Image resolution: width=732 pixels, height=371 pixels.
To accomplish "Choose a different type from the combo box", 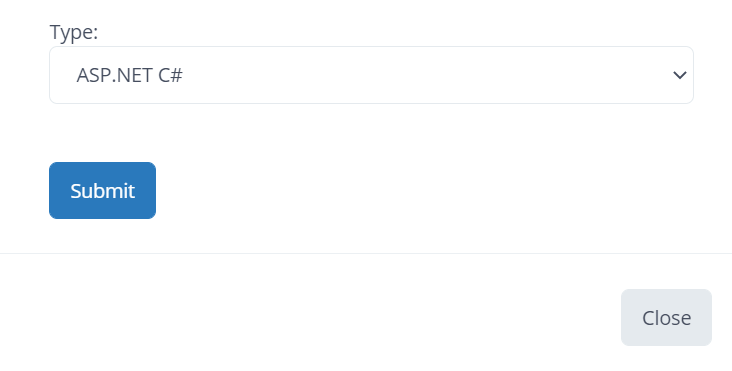I will pos(371,75).
